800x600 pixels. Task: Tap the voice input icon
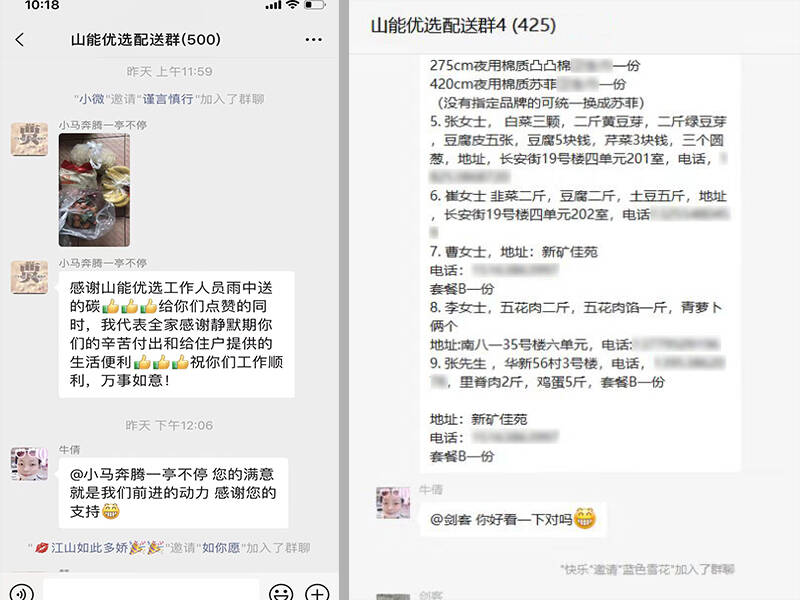[21, 592]
